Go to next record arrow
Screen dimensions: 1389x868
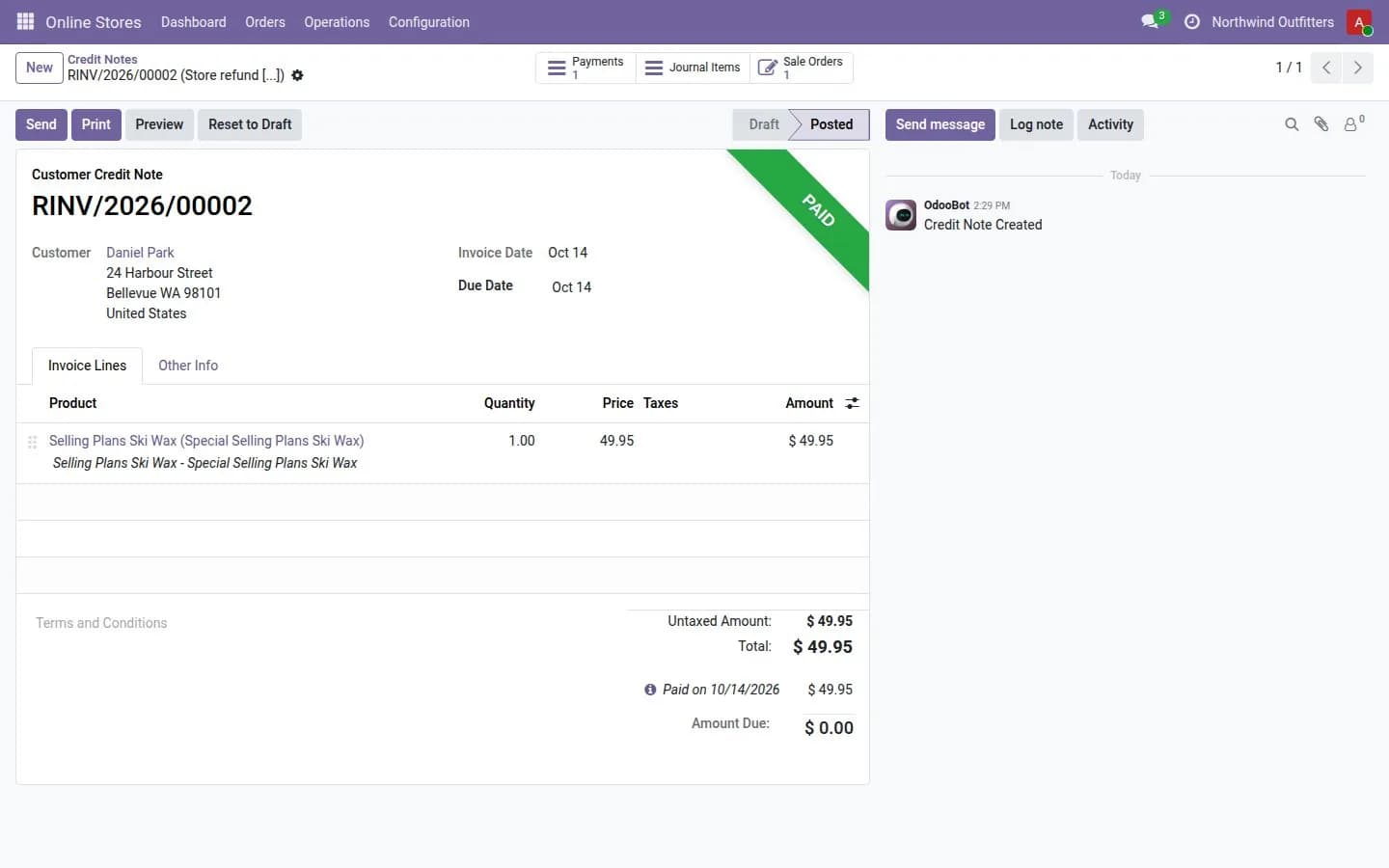1357,68
